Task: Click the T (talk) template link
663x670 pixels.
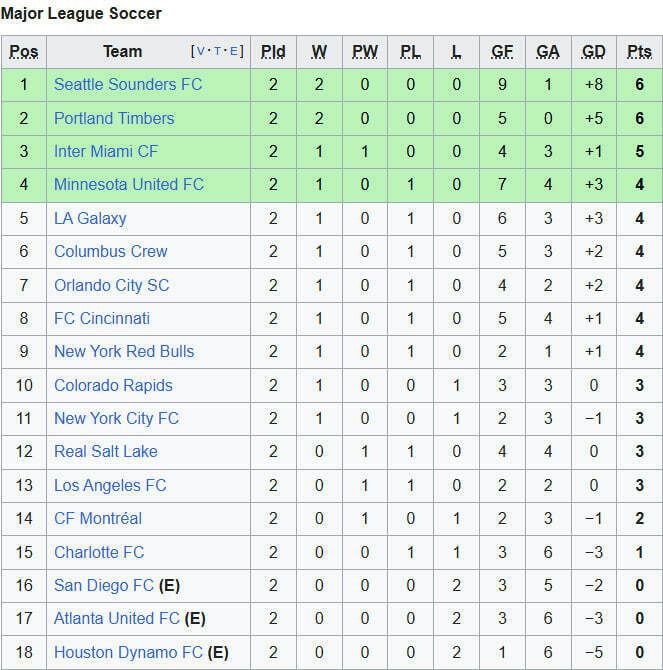Action: coord(217,52)
